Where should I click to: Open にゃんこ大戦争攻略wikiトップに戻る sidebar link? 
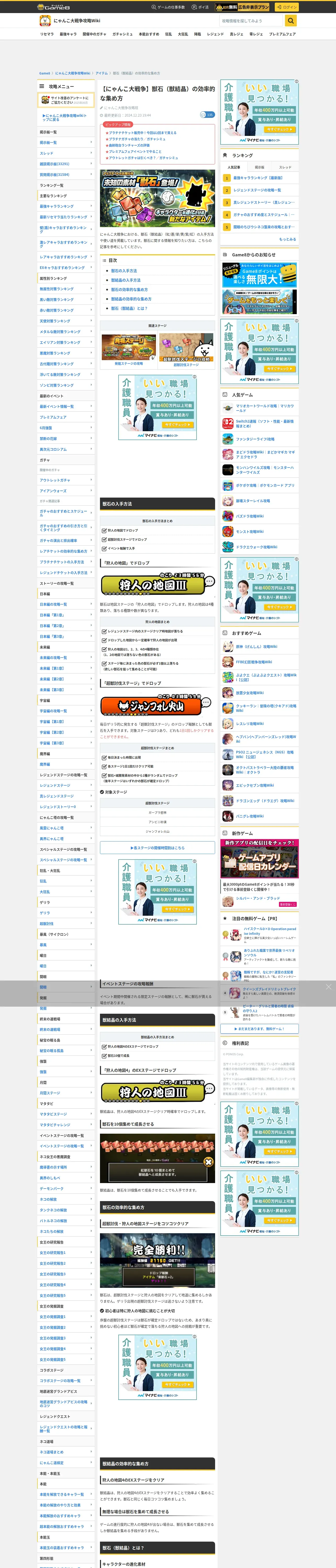click(65, 118)
